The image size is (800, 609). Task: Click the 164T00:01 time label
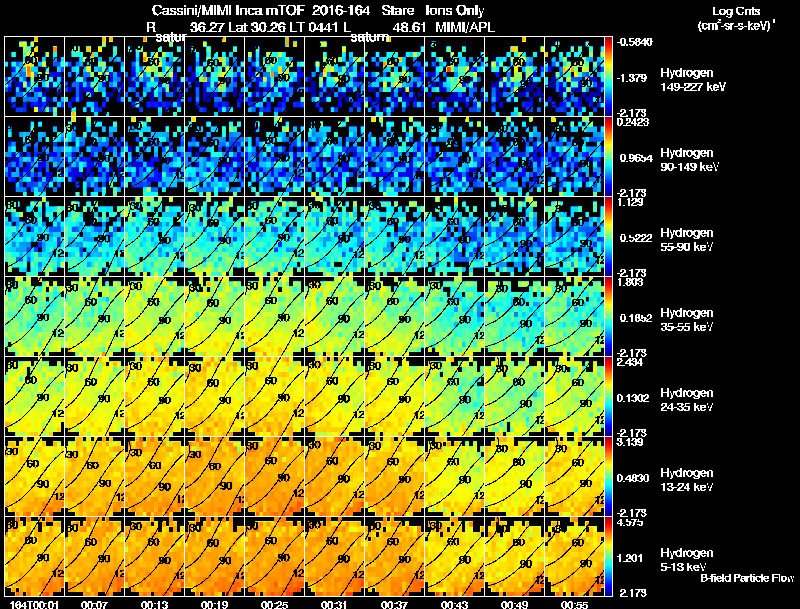[x=34, y=604]
